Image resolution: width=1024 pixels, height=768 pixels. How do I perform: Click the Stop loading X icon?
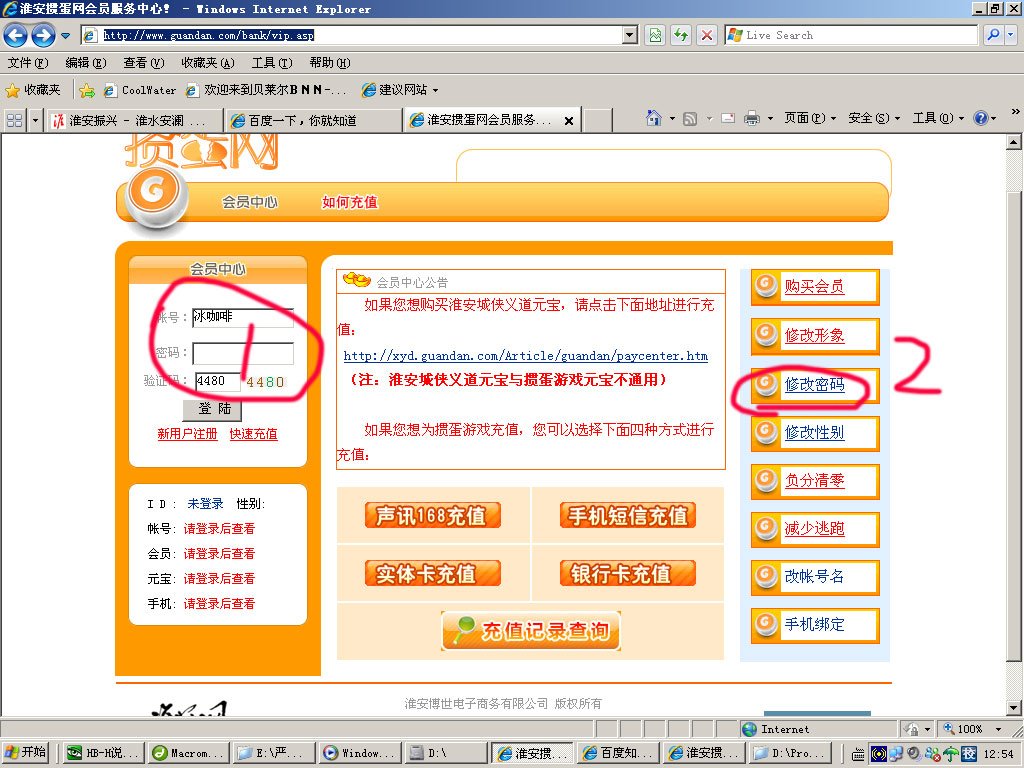coord(707,35)
